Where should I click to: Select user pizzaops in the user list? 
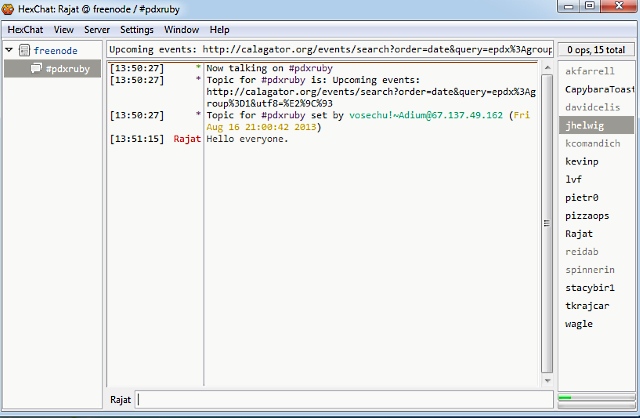tap(587, 215)
